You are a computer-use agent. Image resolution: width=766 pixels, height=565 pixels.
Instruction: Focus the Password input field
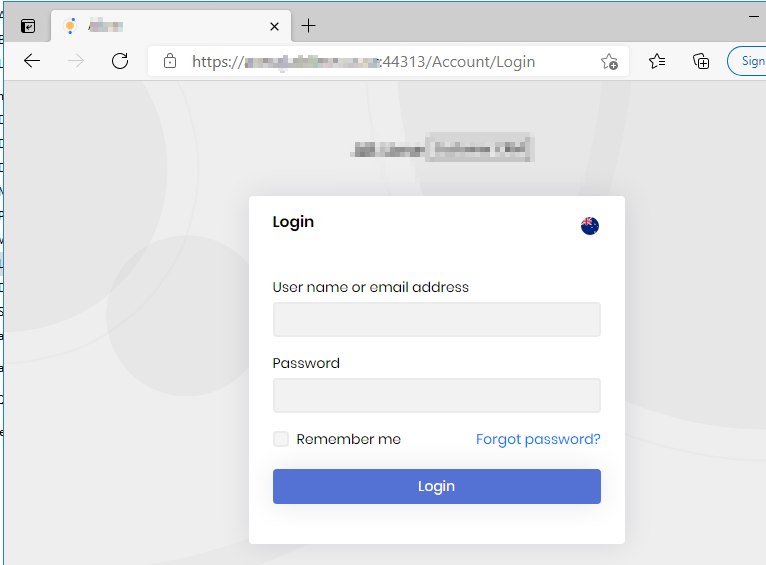(x=436, y=396)
